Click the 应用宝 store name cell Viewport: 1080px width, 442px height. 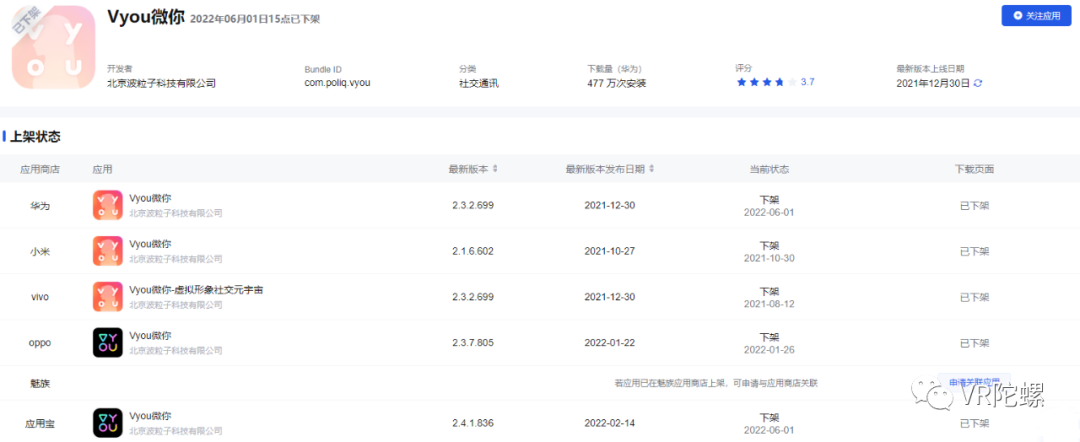tap(40, 423)
